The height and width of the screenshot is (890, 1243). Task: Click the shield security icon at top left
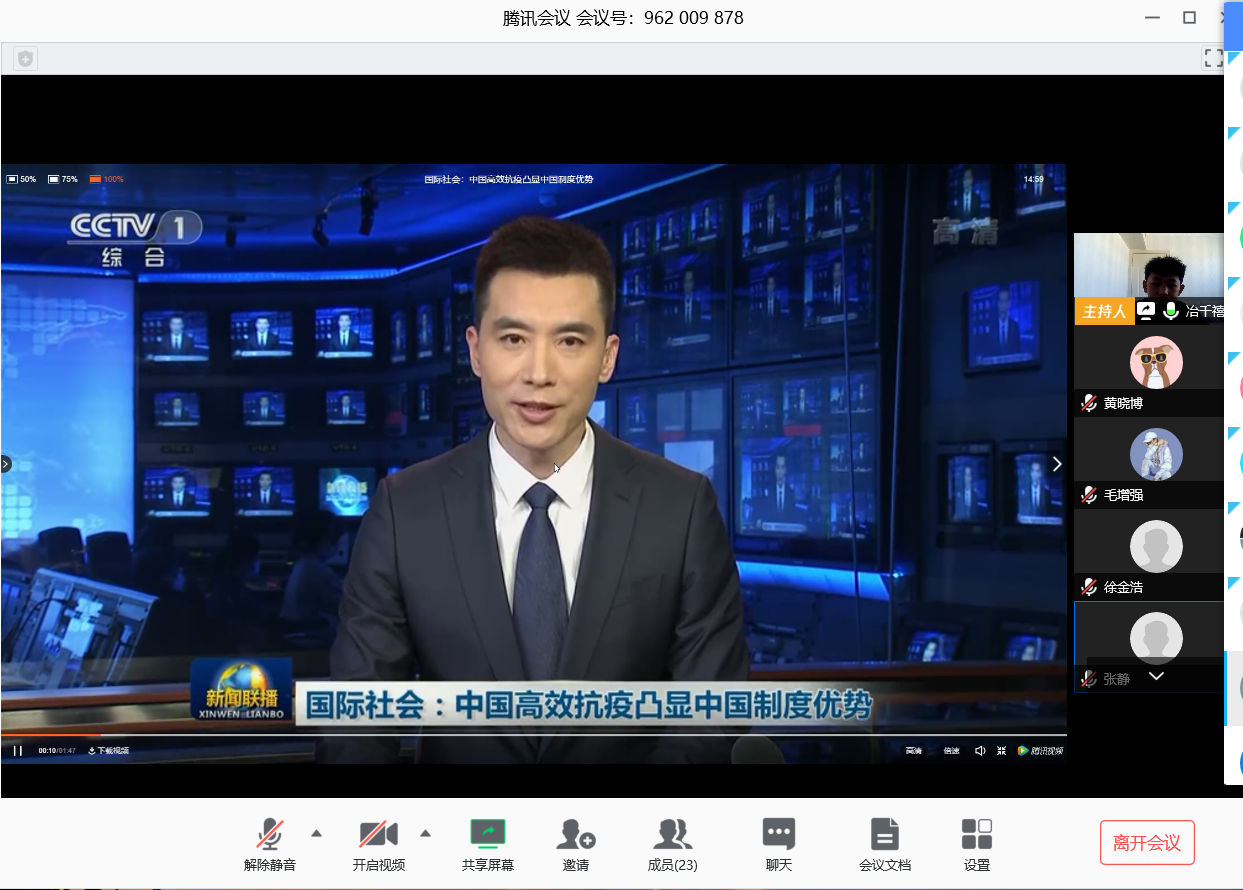pos(26,59)
